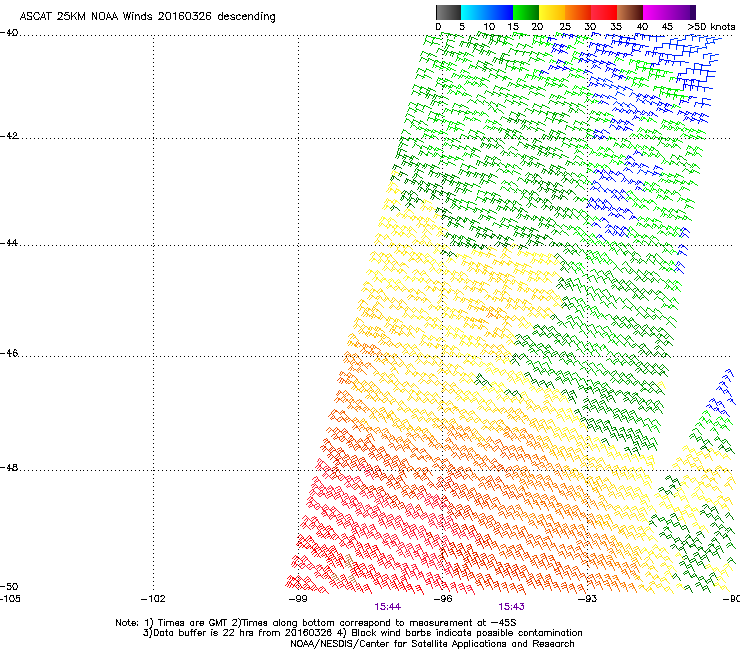This screenshot has height=650, width=740.
Task: Click the -40 latitude axis label
Action: point(9,33)
